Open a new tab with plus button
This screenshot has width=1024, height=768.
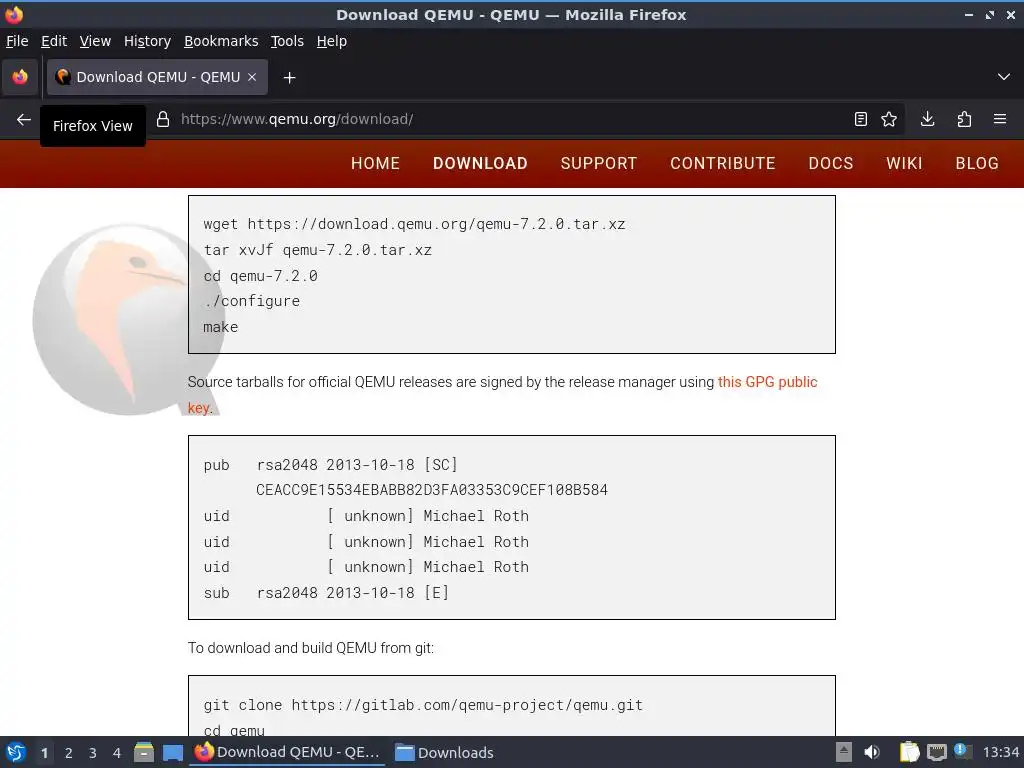tap(289, 78)
